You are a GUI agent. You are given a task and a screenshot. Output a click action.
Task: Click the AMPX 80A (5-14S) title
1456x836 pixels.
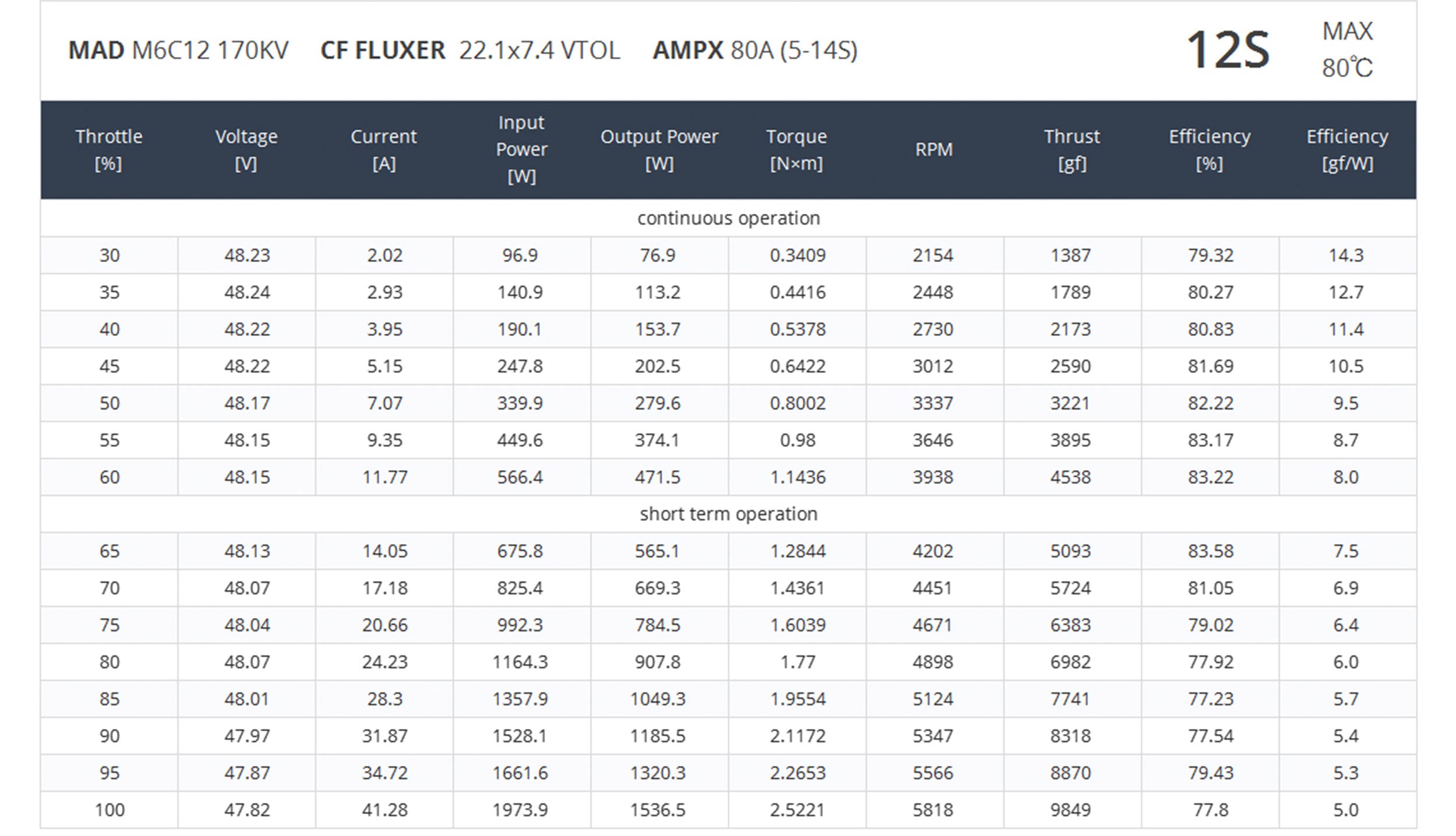click(x=755, y=51)
